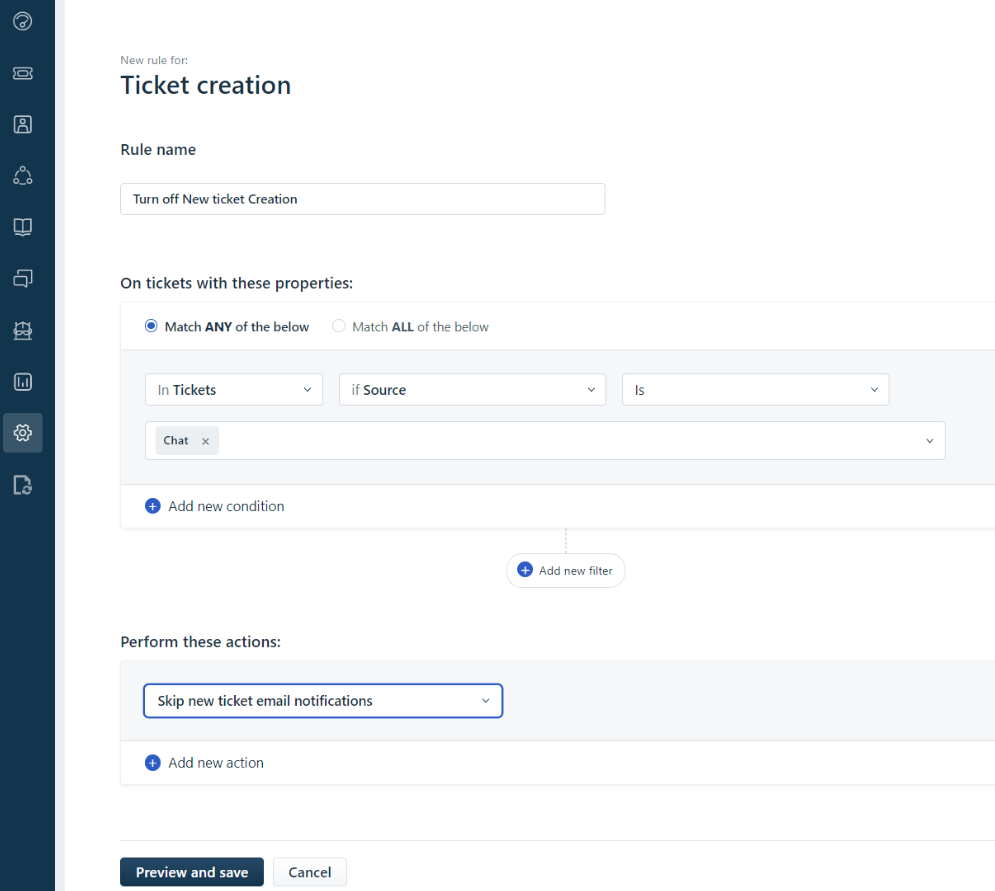995x891 pixels.
Task: Select Match ALL of the below
Action: point(339,326)
